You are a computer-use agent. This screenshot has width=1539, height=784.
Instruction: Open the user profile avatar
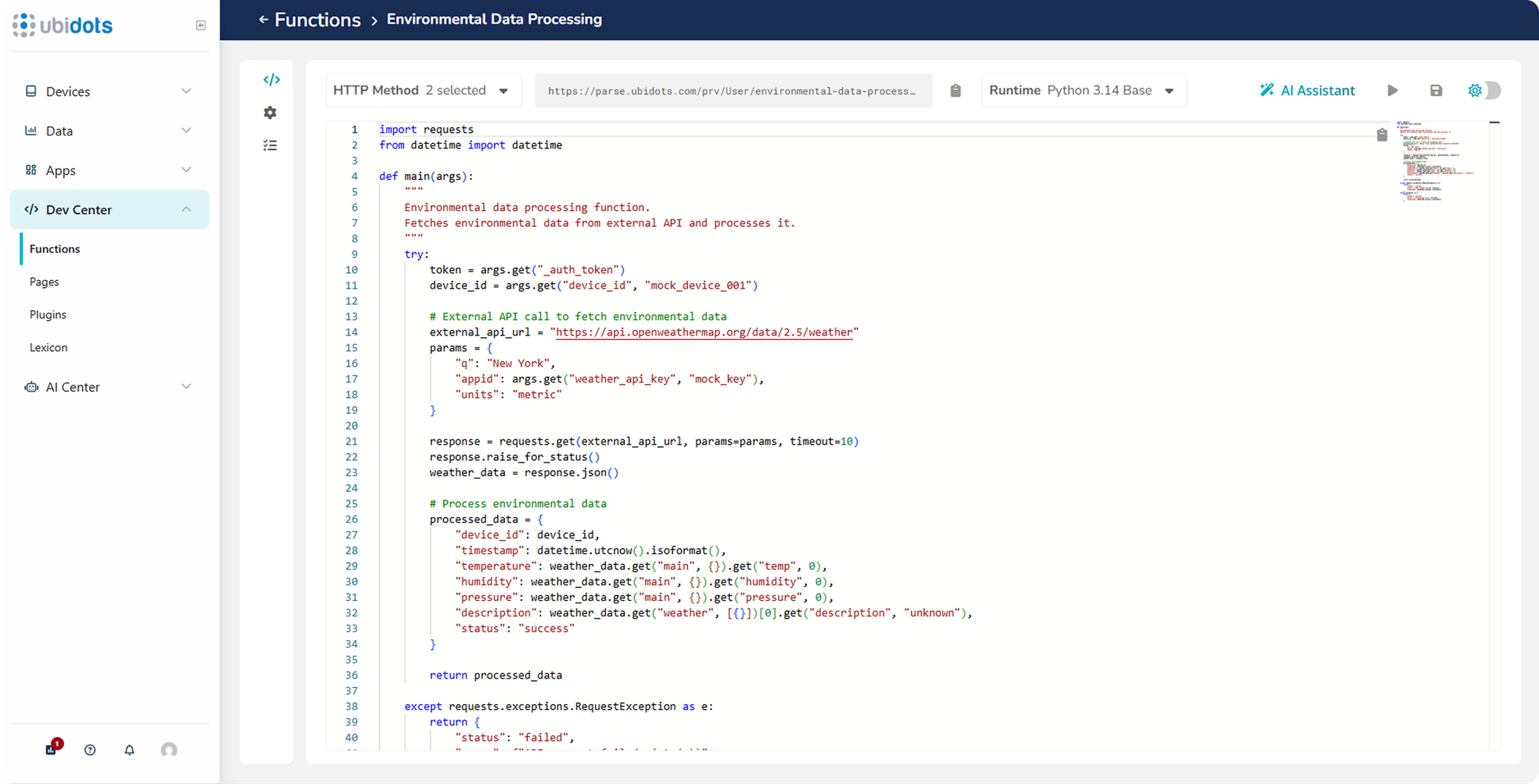pyautogui.click(x=169, y=750)
